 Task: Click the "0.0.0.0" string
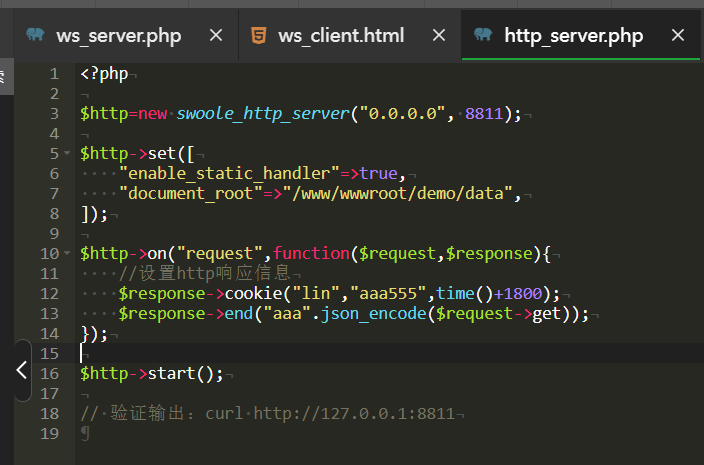pos(403,114)
